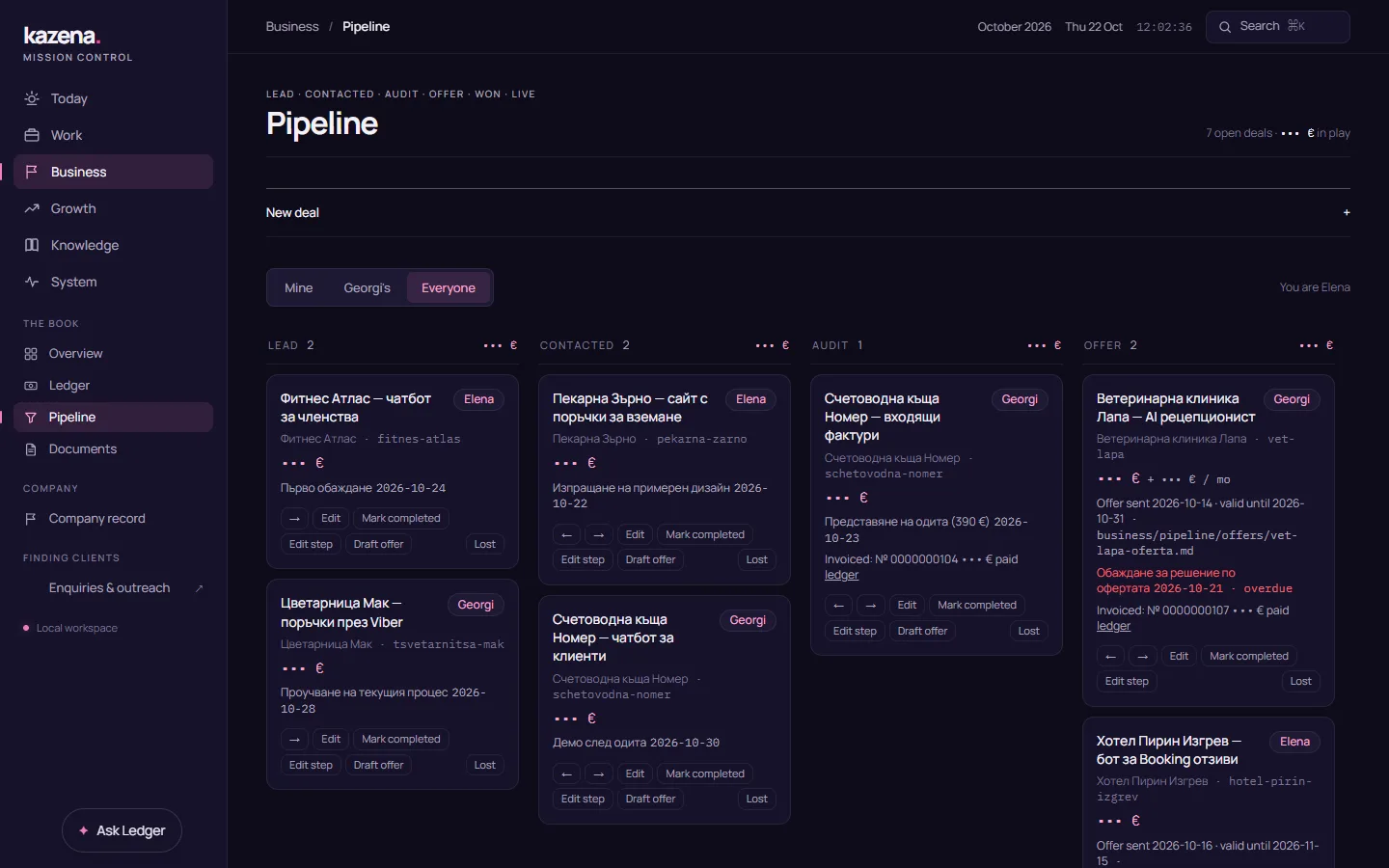
Task: Click Elena owner tag on Хотел Пирин Изгрев
Action: click(1294, 742)
